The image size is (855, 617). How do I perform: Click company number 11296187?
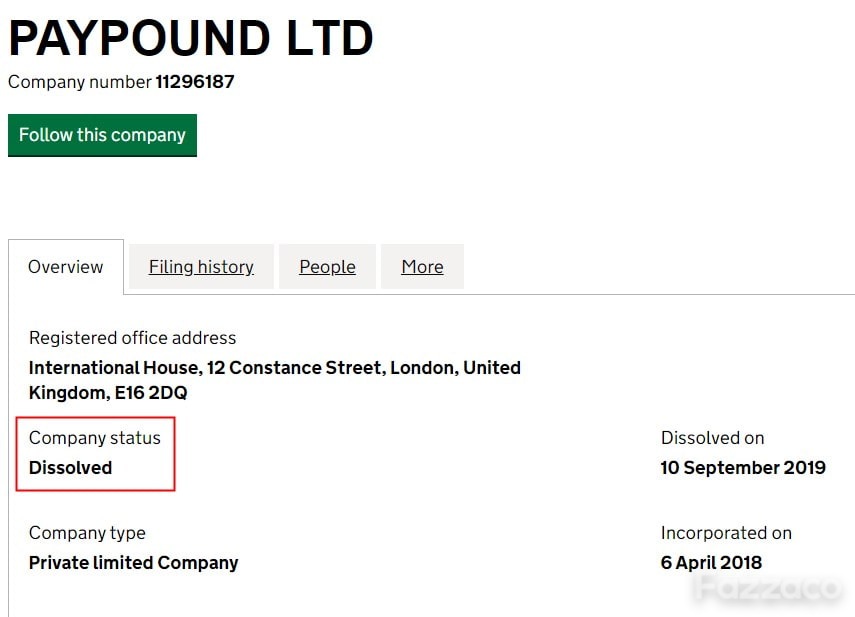195,82
